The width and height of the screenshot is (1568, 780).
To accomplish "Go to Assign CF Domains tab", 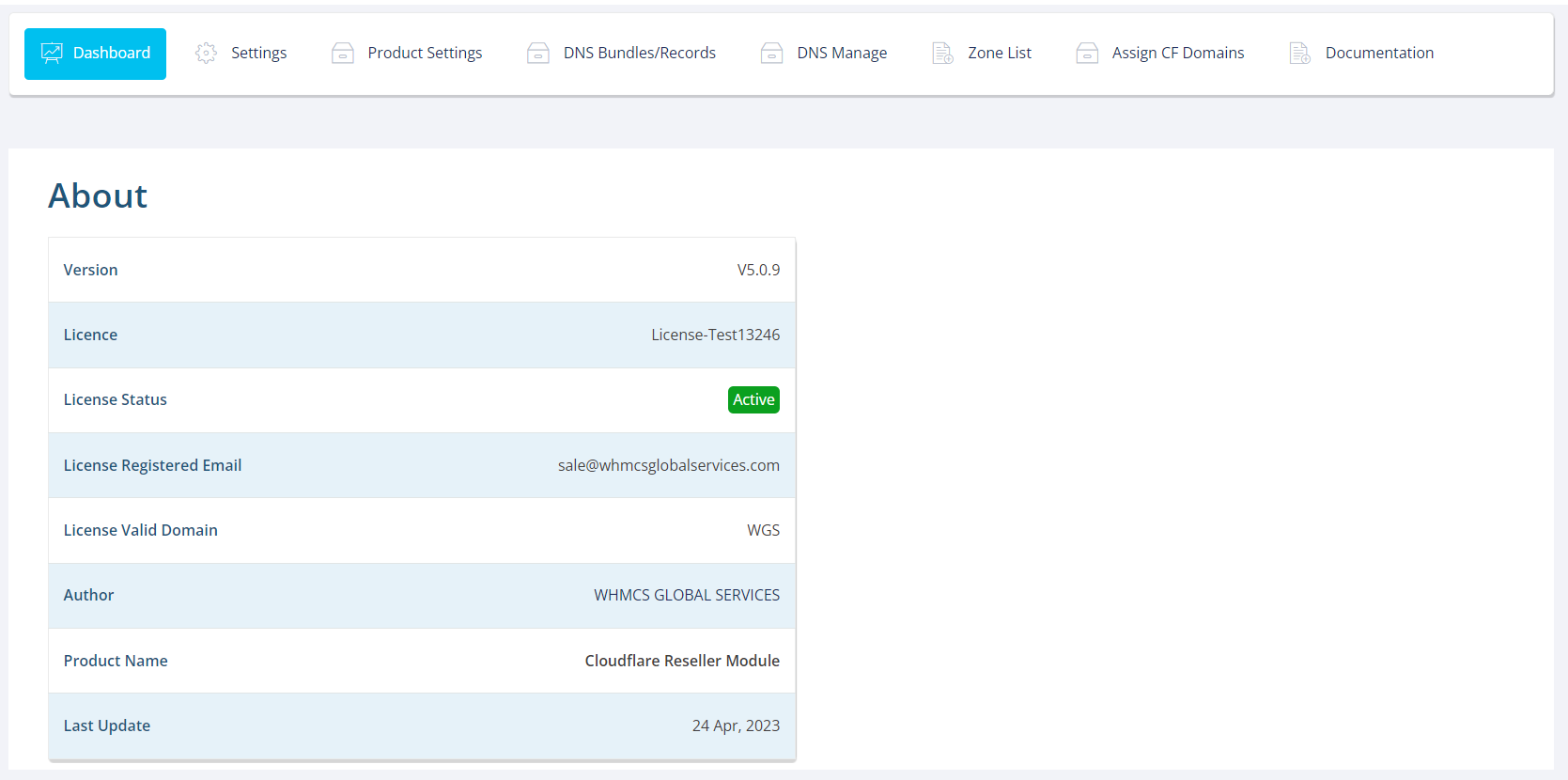I will pos(1160,54).
